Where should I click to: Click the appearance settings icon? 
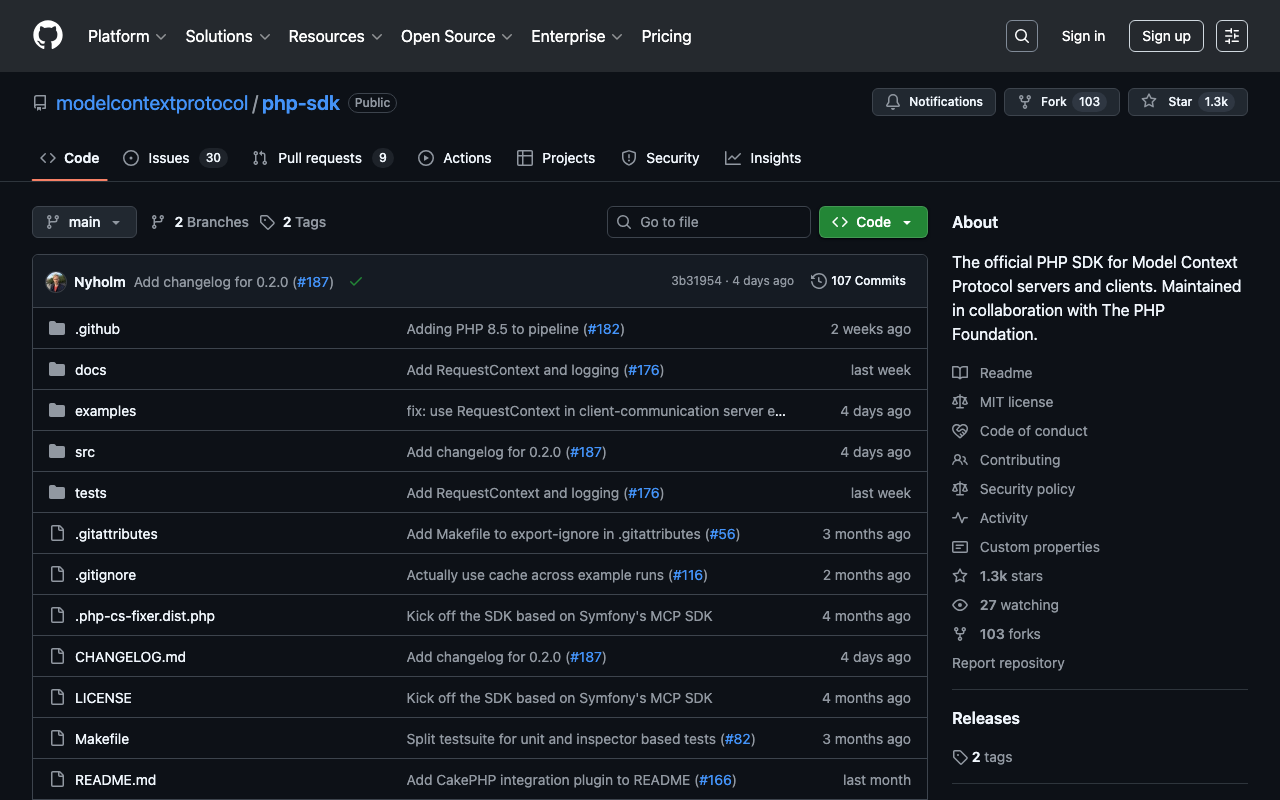tap(1231, 36)
